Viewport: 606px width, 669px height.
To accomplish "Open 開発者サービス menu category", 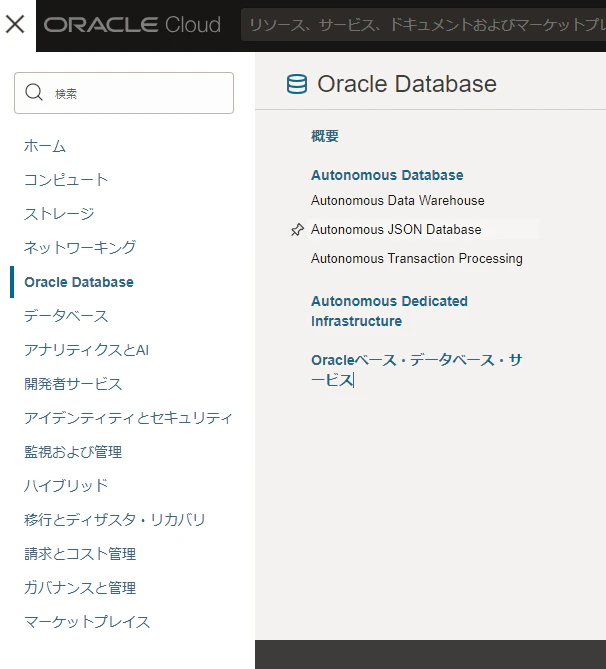I will [x=73, y=384].
